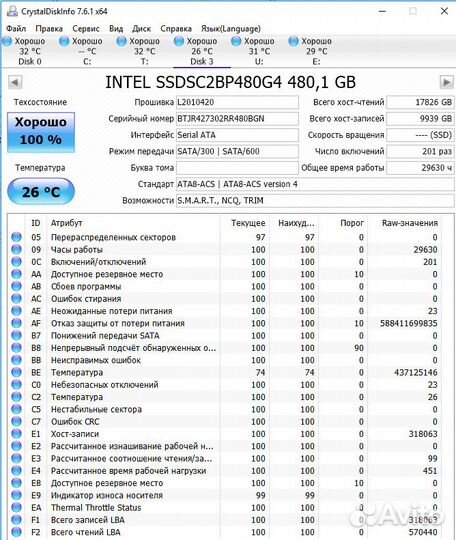Click total working time value 29630 ч
This screenshot has height=540, width=456.
(420, 168)
